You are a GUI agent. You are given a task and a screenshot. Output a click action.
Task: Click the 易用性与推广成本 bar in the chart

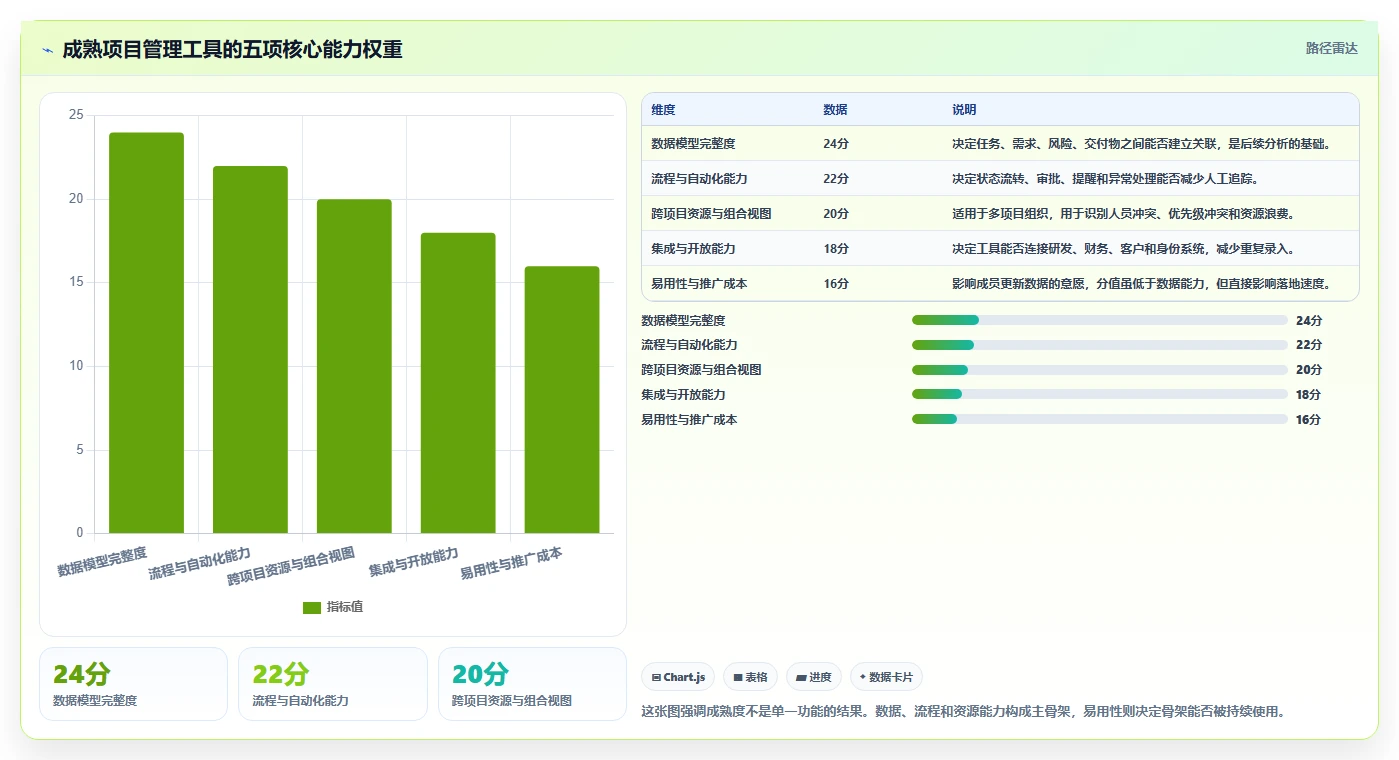click(562, 400)
